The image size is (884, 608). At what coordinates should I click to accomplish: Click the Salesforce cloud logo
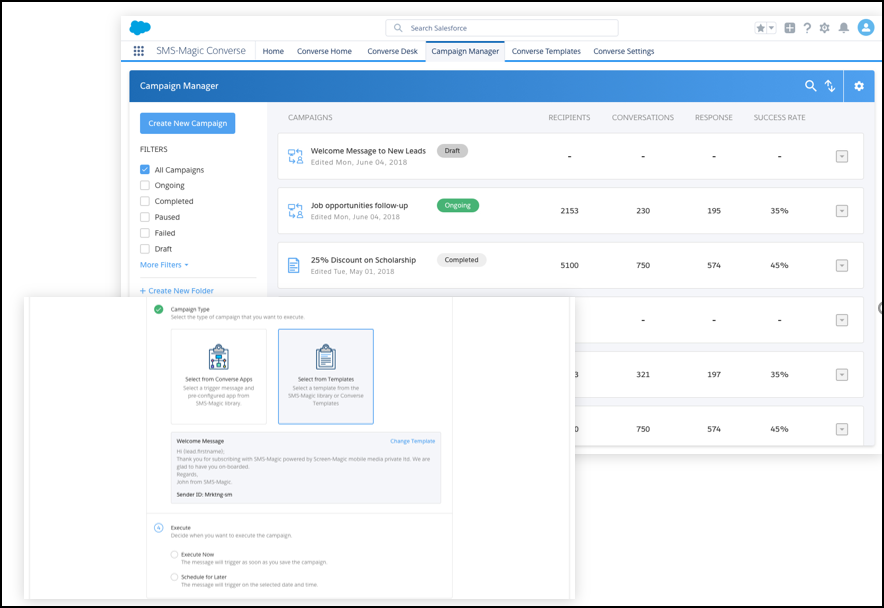pos(140,27)
